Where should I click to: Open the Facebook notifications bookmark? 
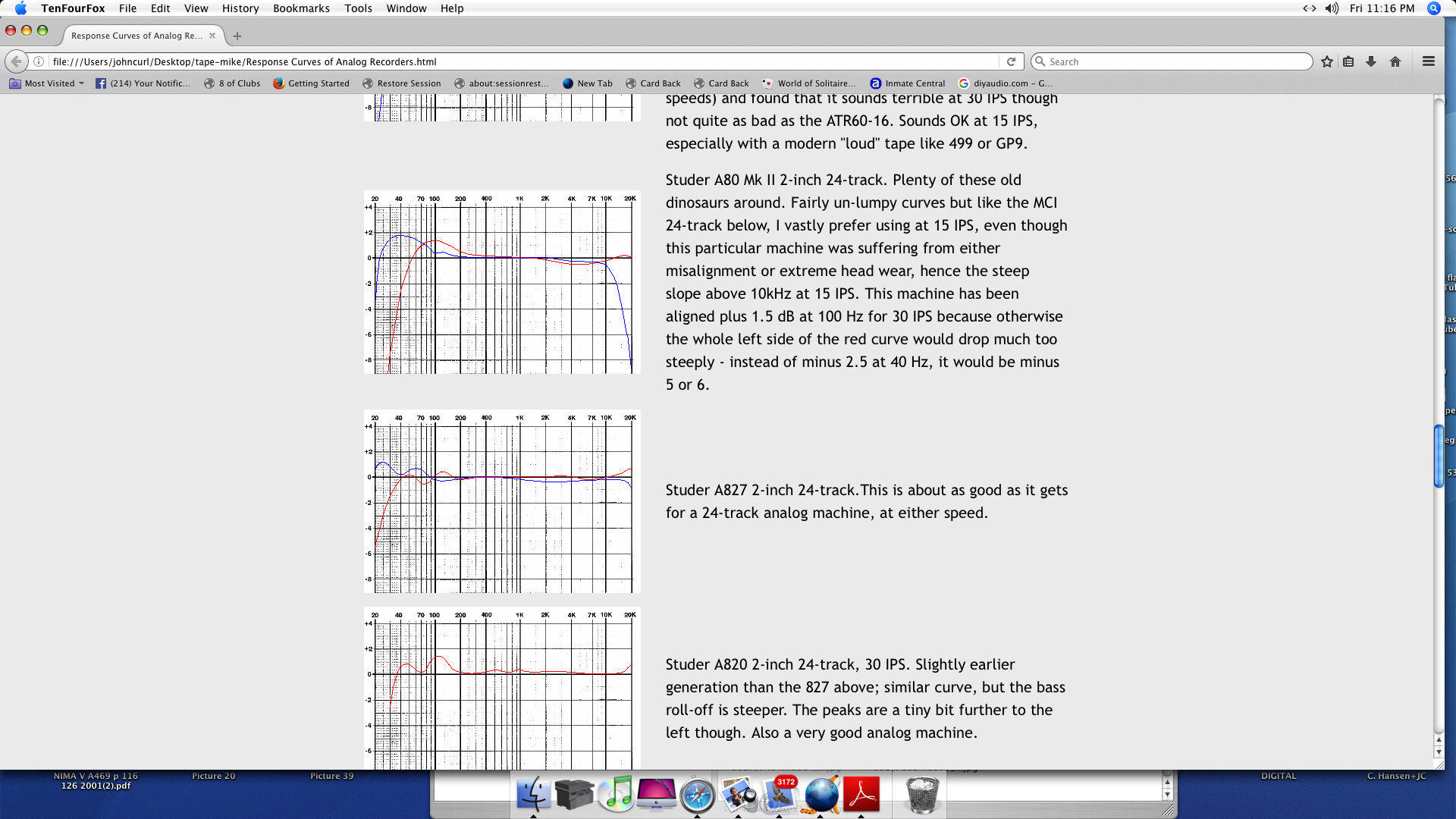143,83
